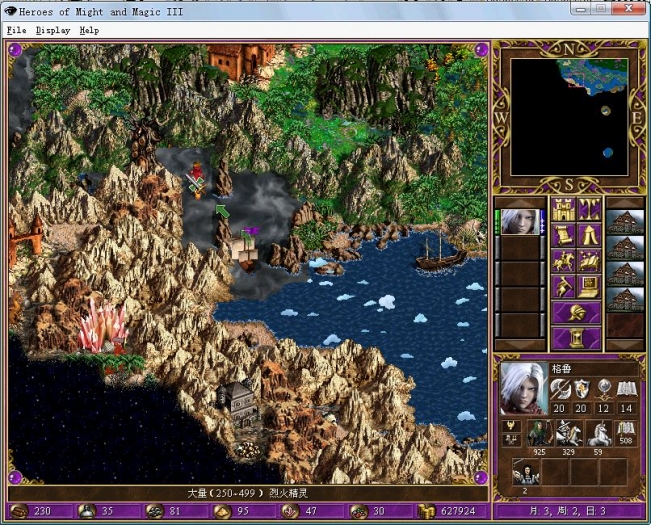Open Adventure Options flag-bearer button

coord(563,287)
